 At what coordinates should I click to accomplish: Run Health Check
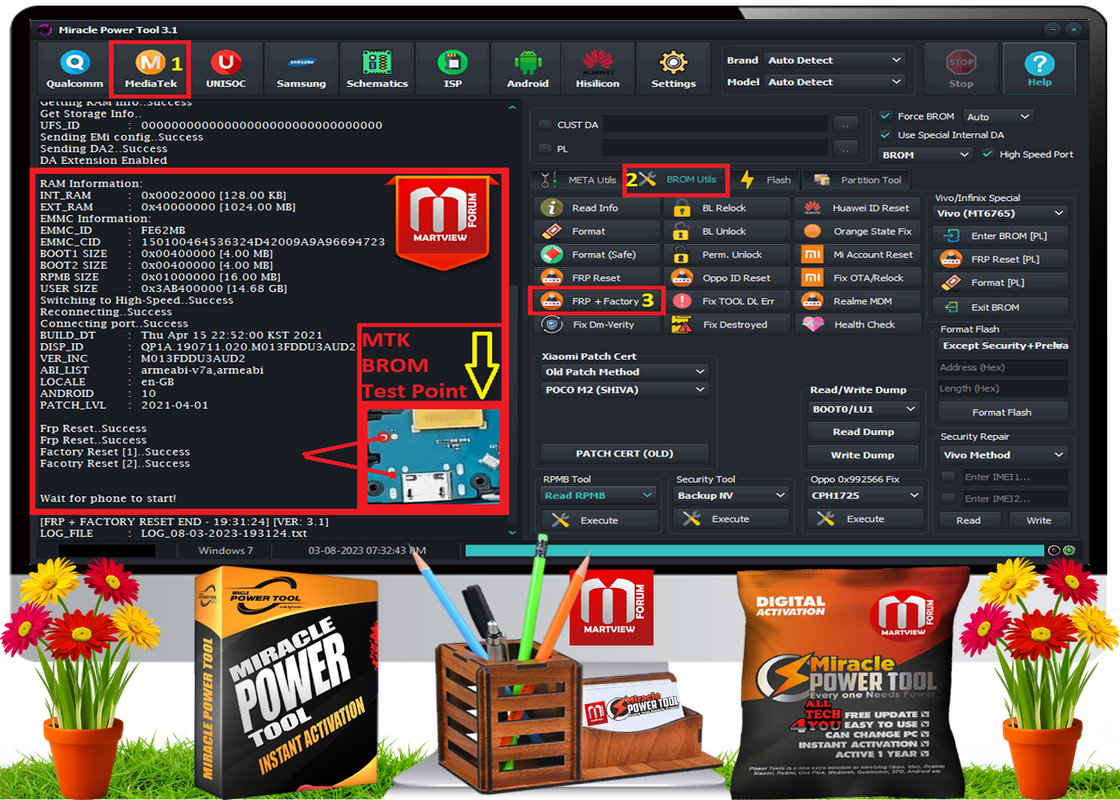(x=858, y=324)
